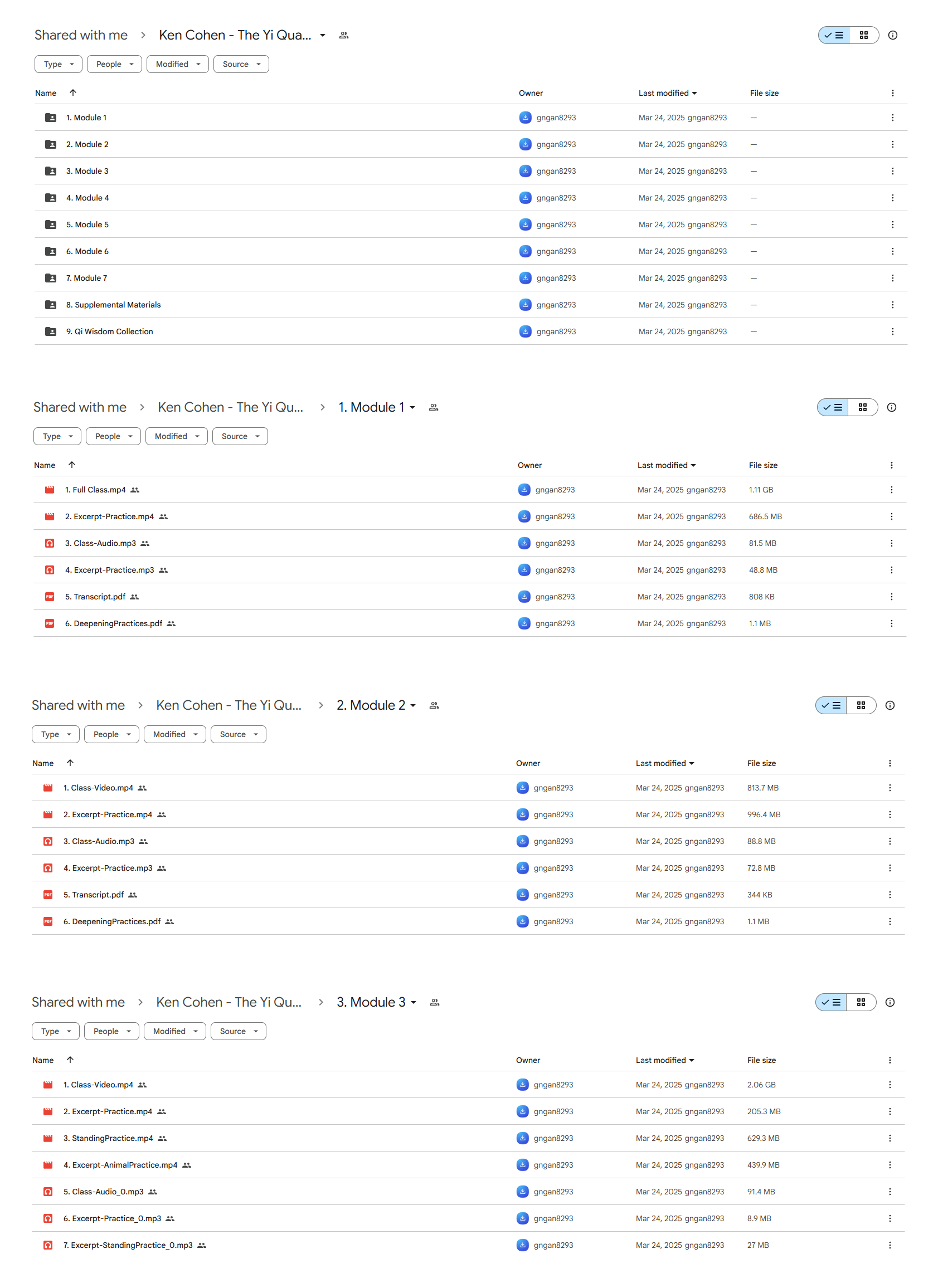Open more options for 4. Excerpt-AnimalPractice.mp4
The width and height of the screenshot is (943, 1288).
click(890, 1165)
